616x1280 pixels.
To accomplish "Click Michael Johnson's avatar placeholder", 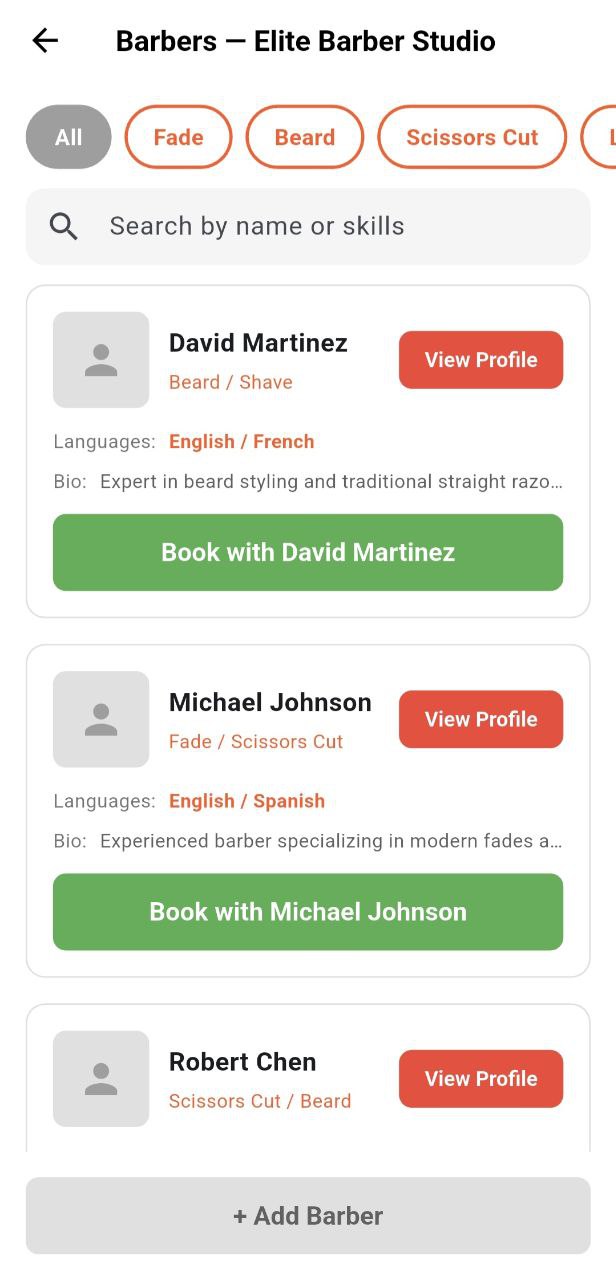I will pyautogui.click(x=101, y=719).
